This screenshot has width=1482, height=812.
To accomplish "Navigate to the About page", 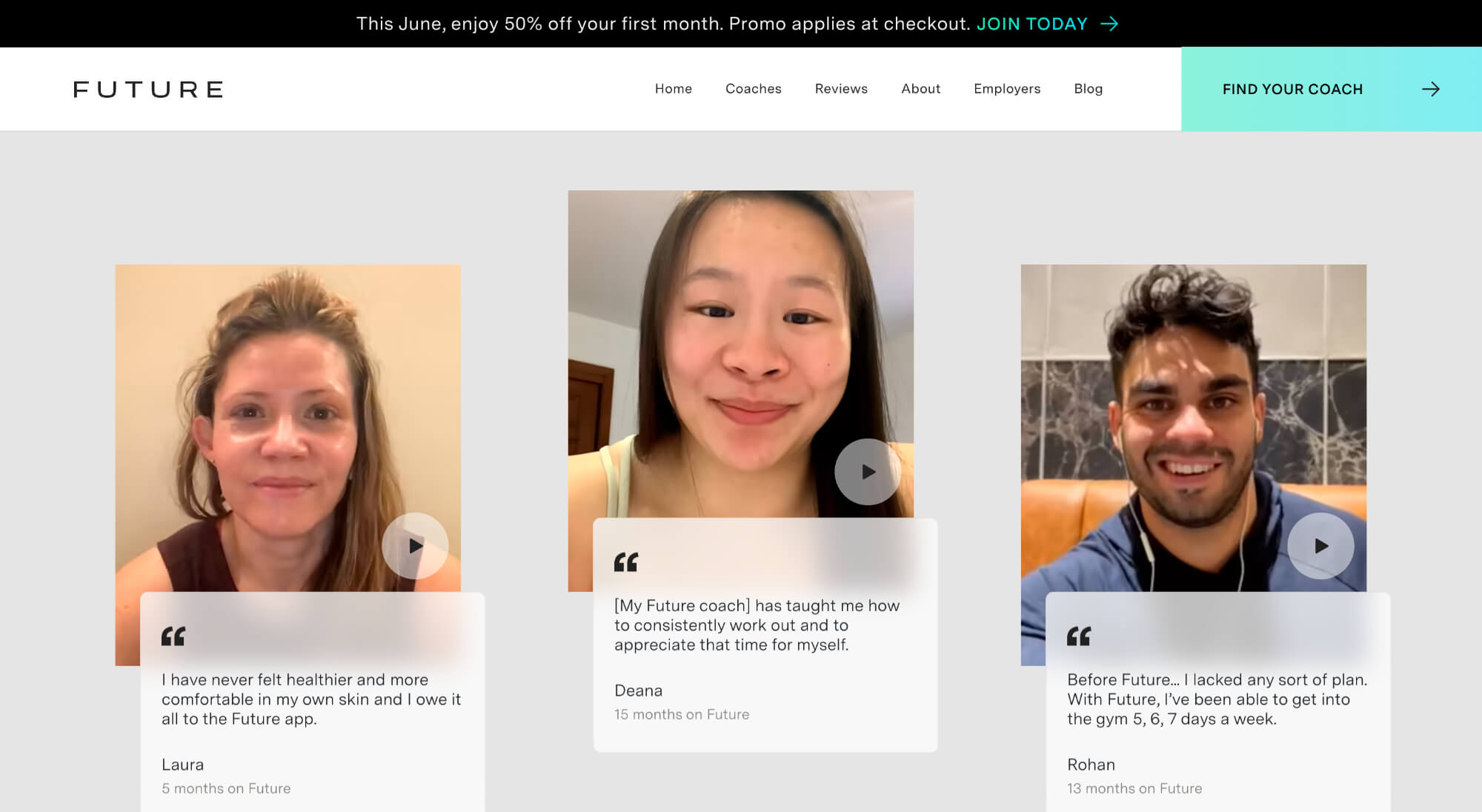I will click(x=920, y=89).
